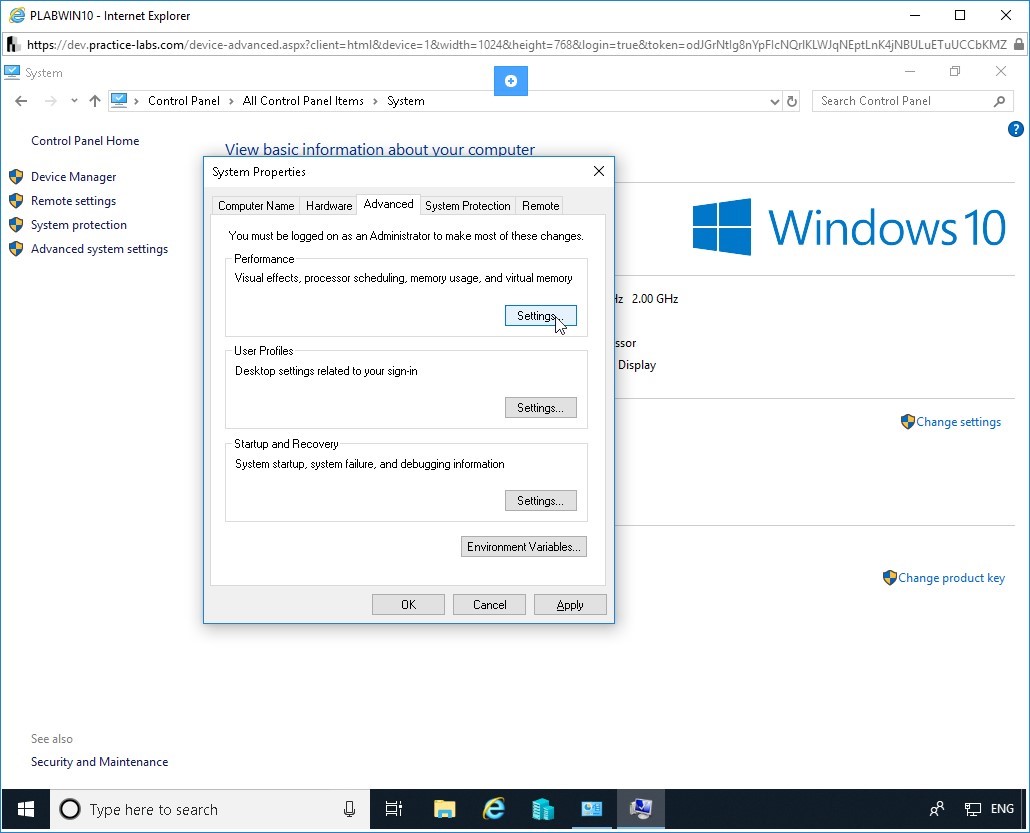
Task: Expand recent locations dropdown arrow
Action: point(74,101)
